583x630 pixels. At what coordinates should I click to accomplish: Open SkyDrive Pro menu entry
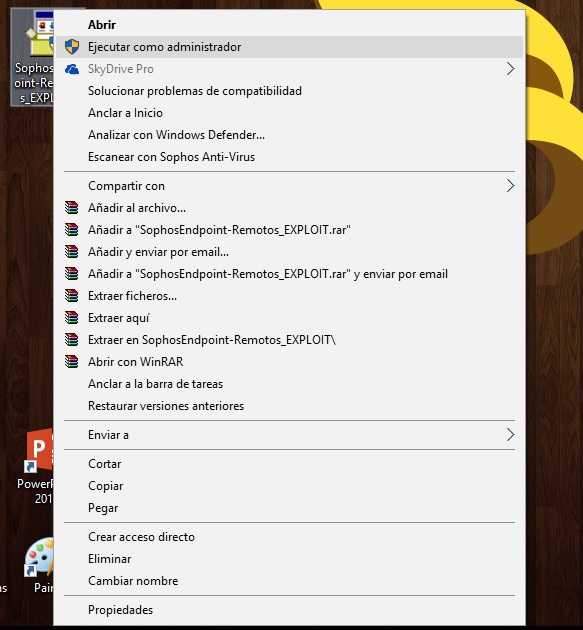coord(289,69)
